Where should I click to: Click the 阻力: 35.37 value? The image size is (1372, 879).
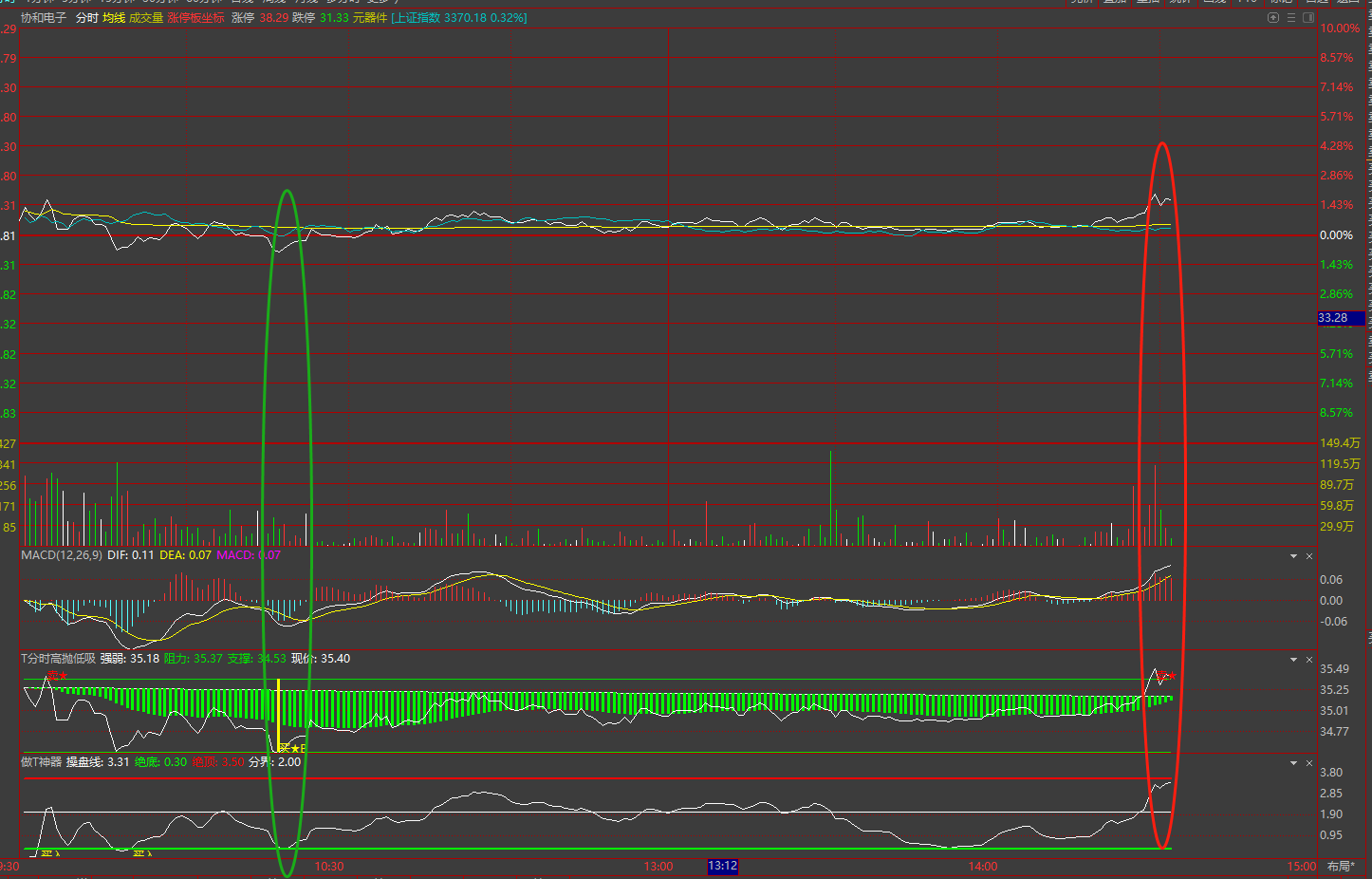click(194, 658)
